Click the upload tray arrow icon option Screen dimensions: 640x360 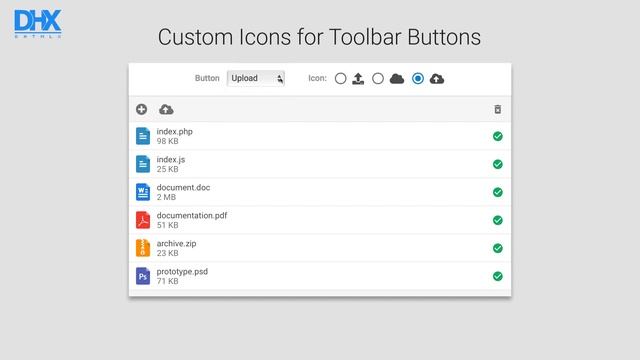[358, 78]
